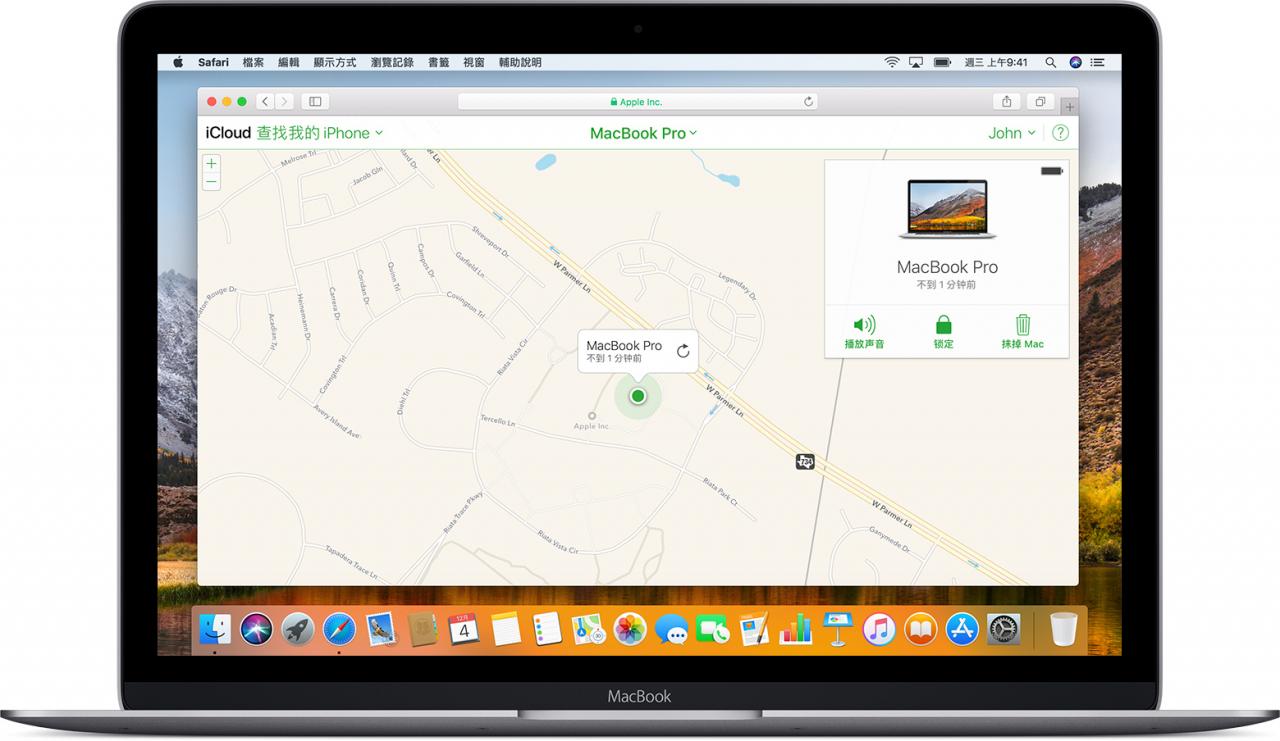Image resolution: width=1280 pixels, height=741 pixels.
Task: Open the 書籤 menu
Action: coord(438,62)
